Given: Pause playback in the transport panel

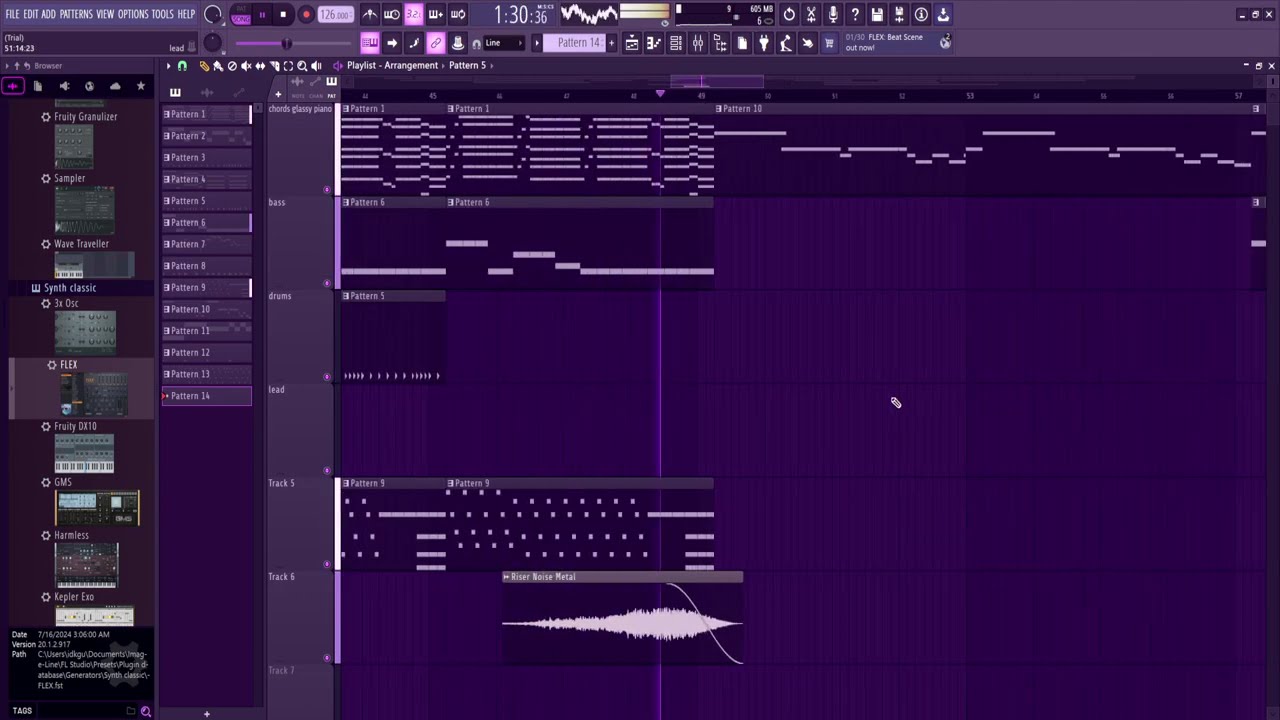Looking at the screenshot, I should coord(262,15).
